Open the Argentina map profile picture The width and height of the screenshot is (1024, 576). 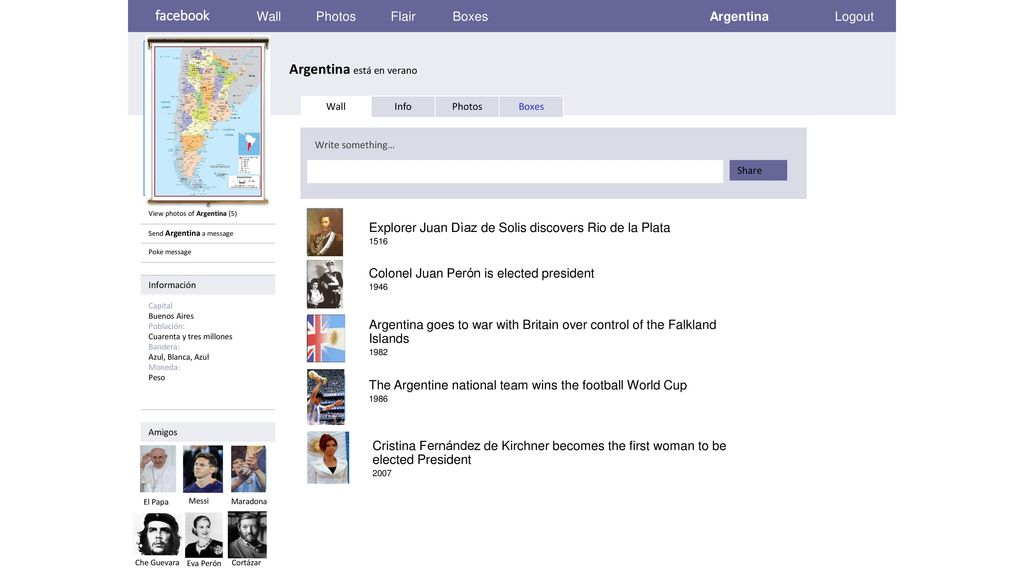(x=208, y=121)
